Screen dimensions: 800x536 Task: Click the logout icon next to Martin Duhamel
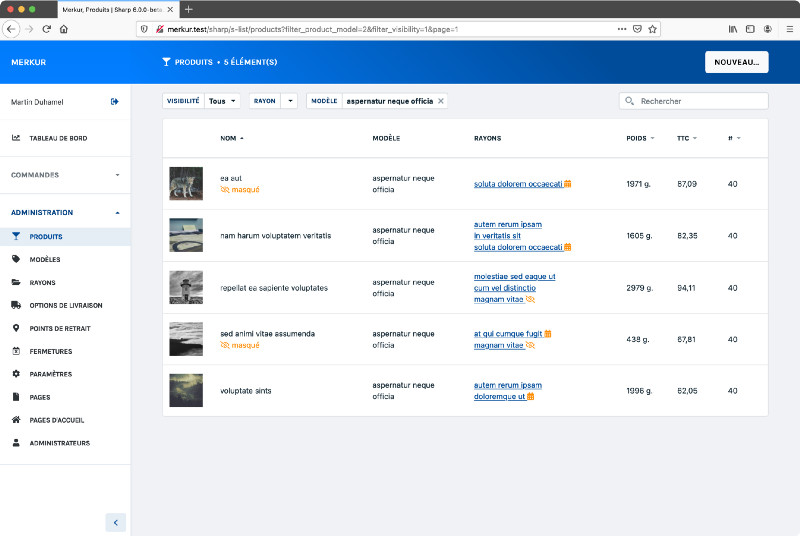(114, 101)
